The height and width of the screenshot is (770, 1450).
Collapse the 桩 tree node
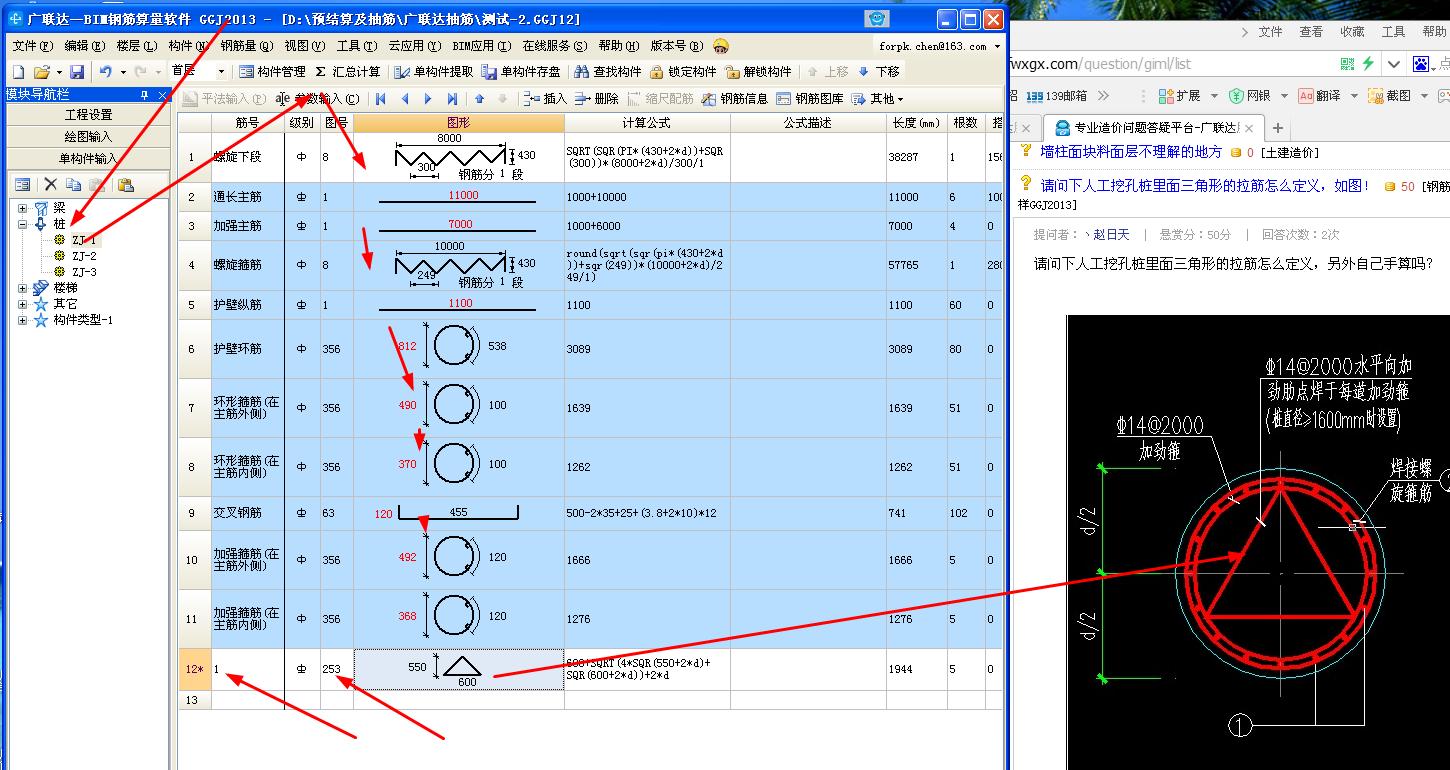[23, 224]
